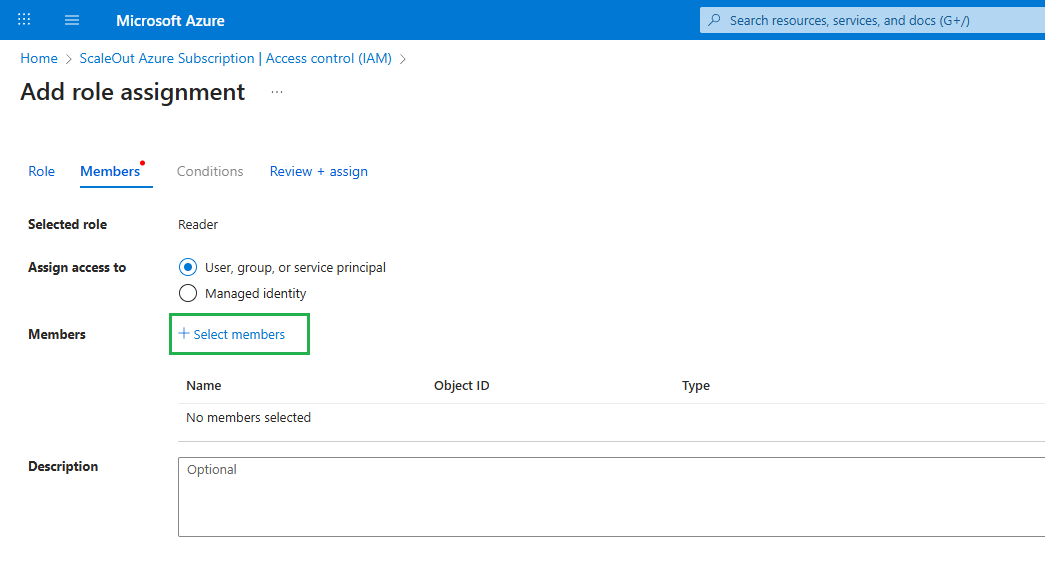Screen dimensions: 1045x564
Task: Click the Select members link
Action: (239, 335)
